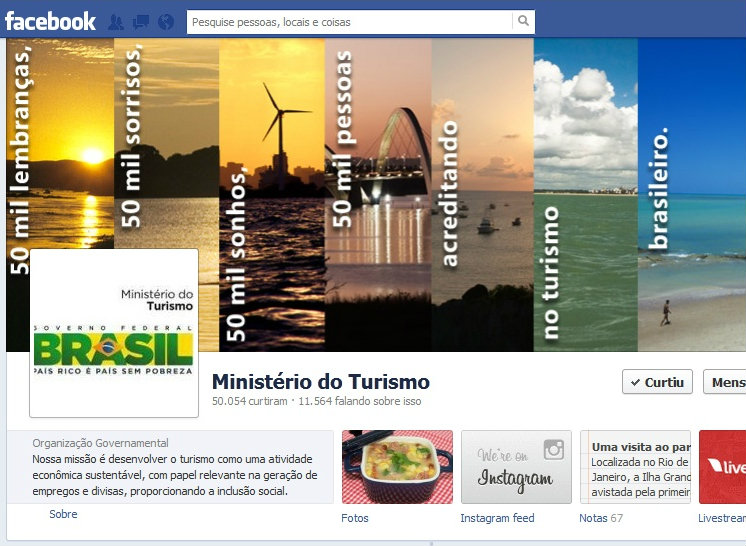Click the Ministério do Turismo page title

click(x=321, y=382)
